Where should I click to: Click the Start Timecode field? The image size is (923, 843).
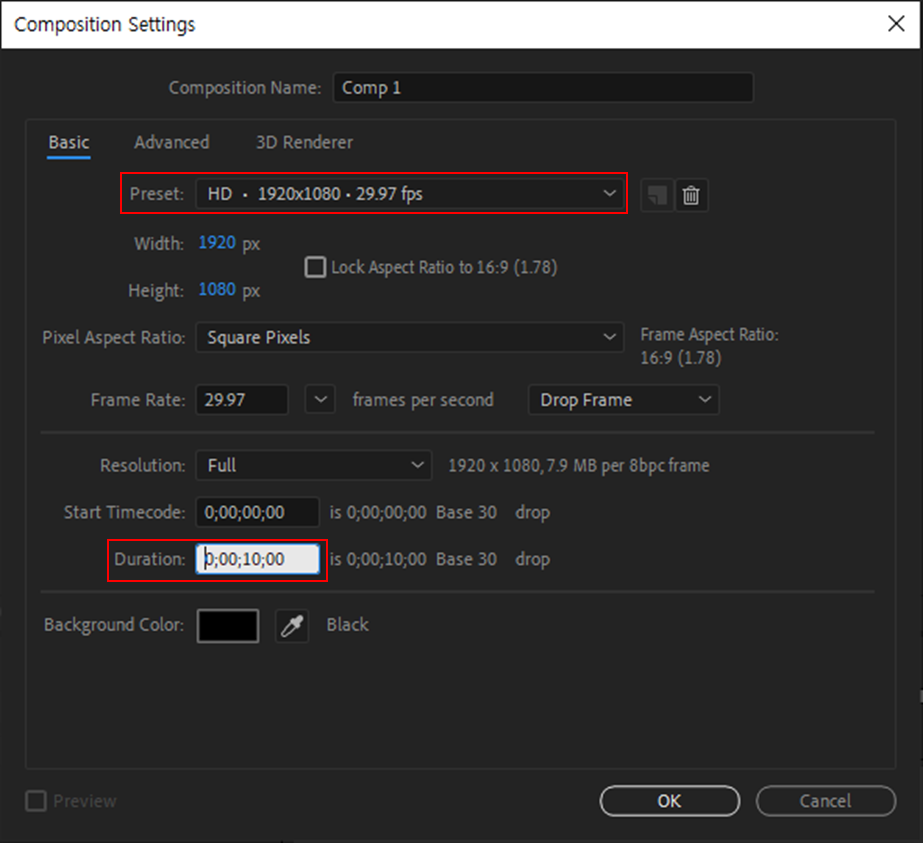257,512
